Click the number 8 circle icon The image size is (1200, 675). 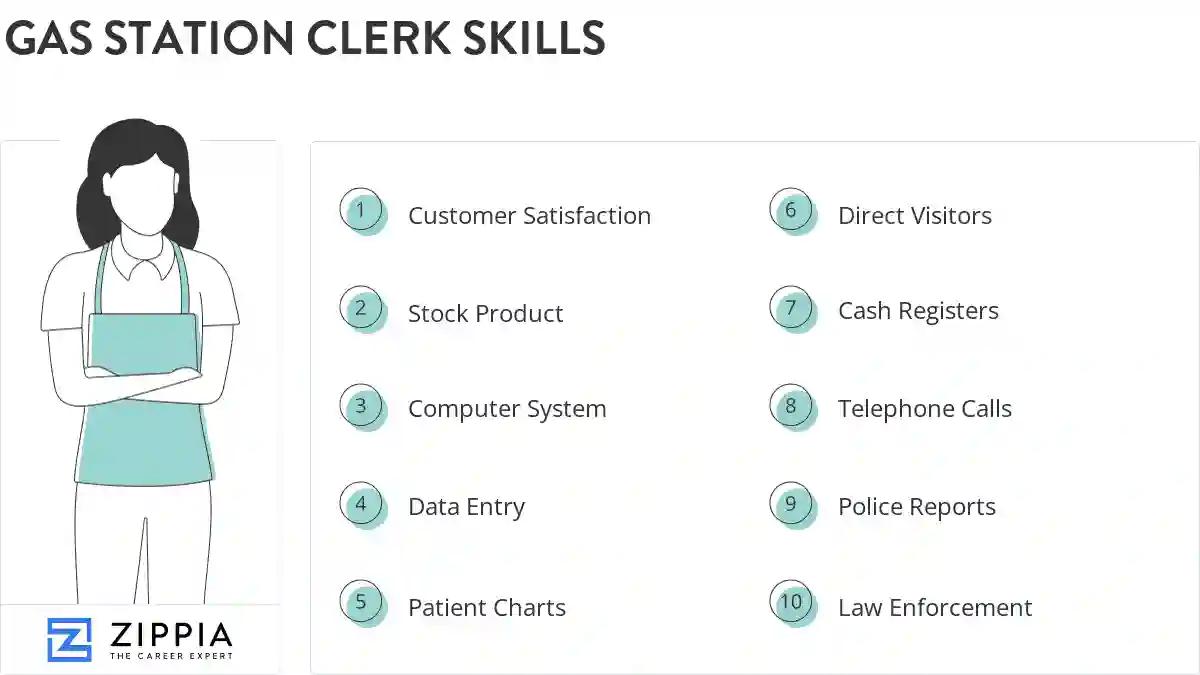click(x=792, y=406)
